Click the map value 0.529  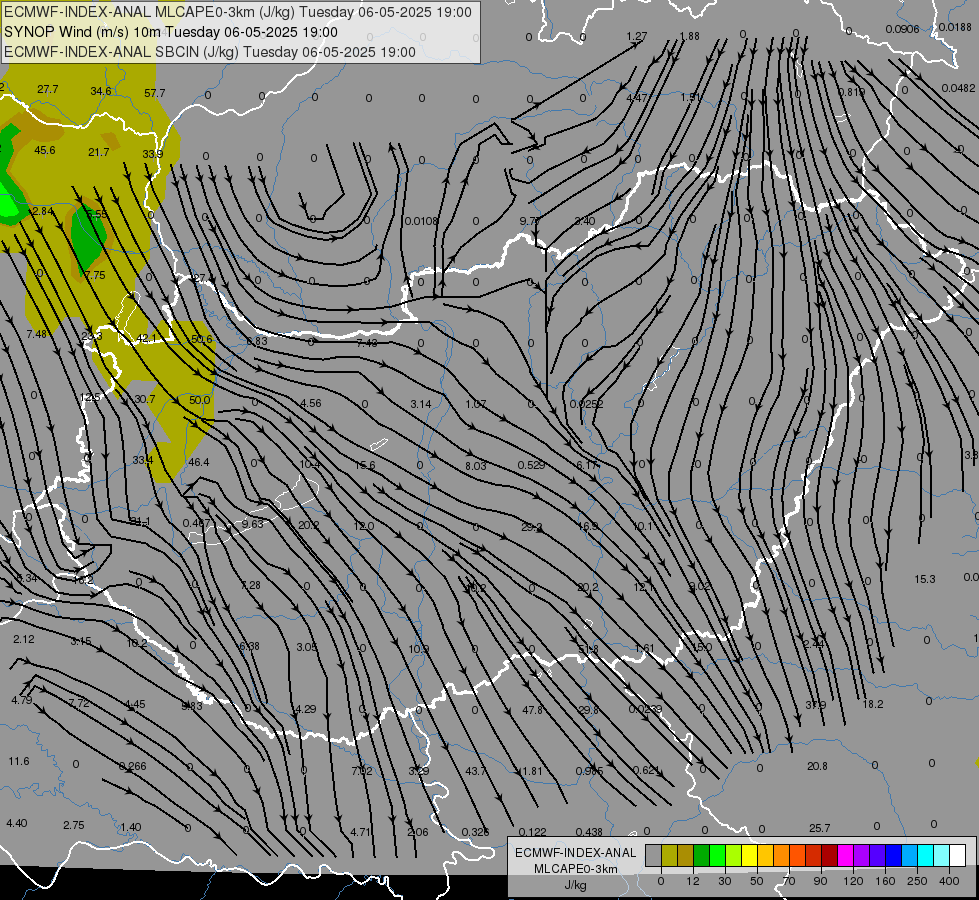tap(531, 465)
